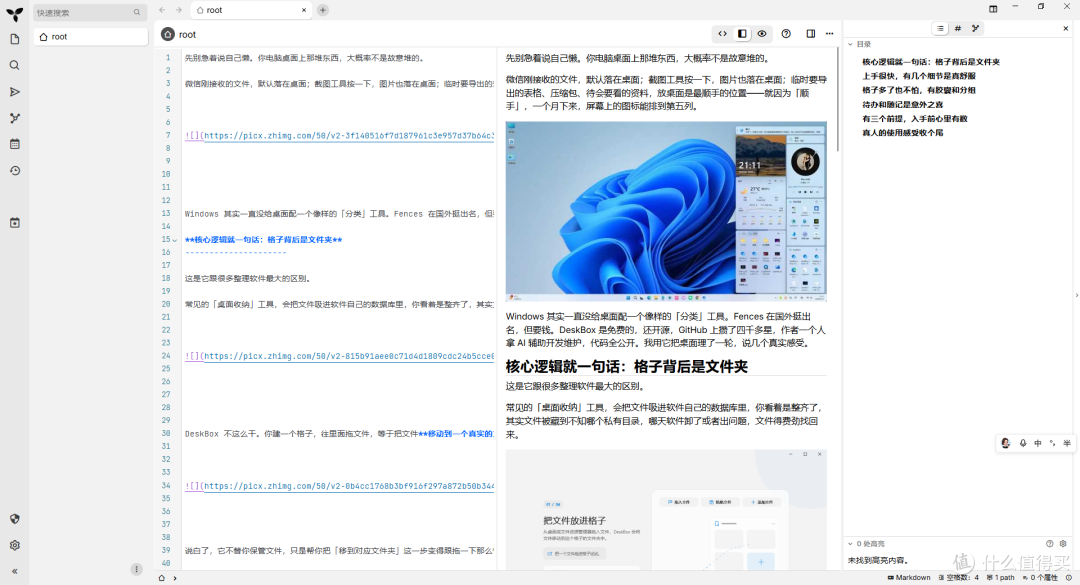Collapse the 0 处高亮 highlights section
The height and width of the screenshot is (585, 1080).
pyautogui.click(x=851, y=544)
